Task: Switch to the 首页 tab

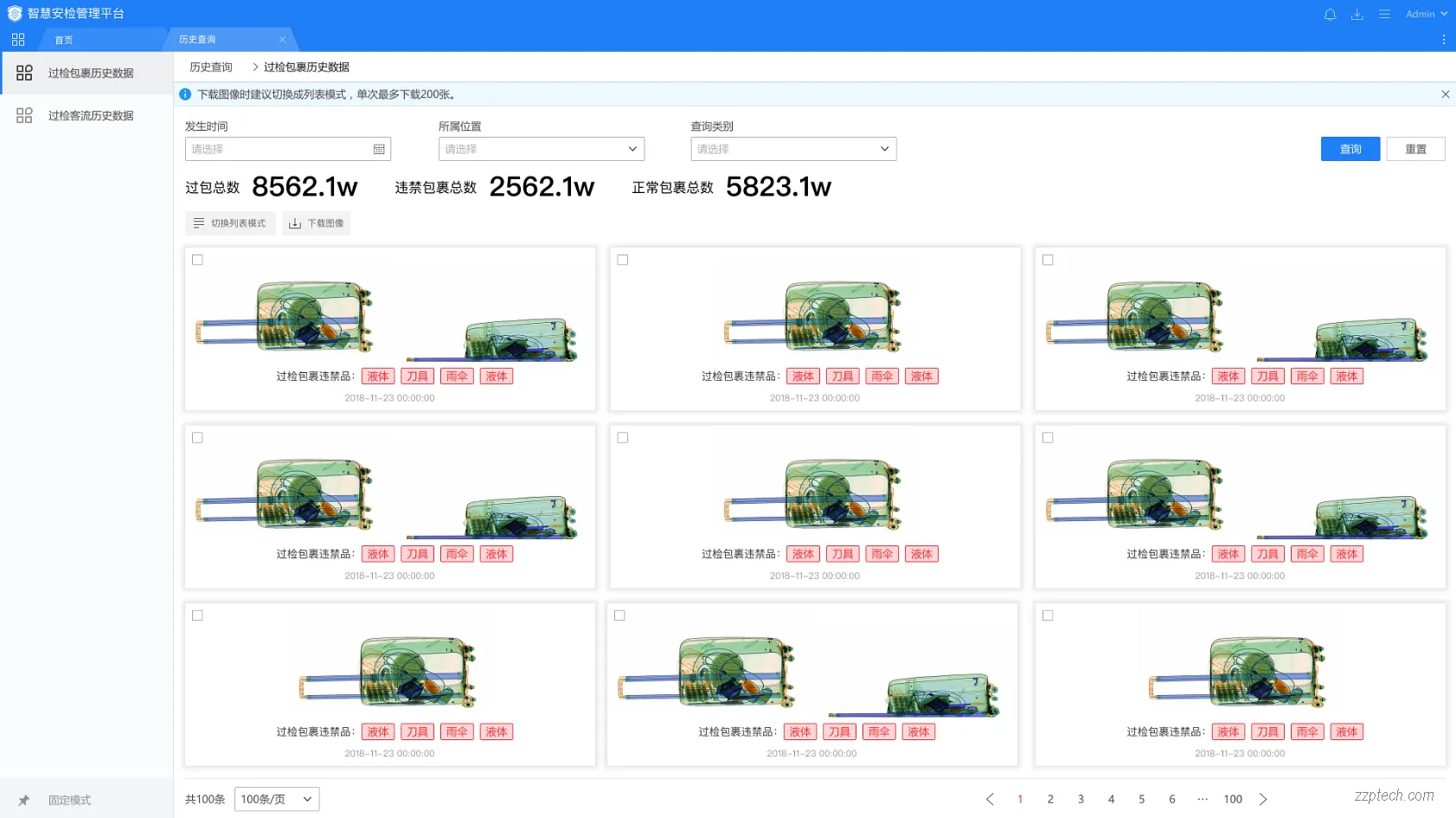Action: (x=64, y=40)
